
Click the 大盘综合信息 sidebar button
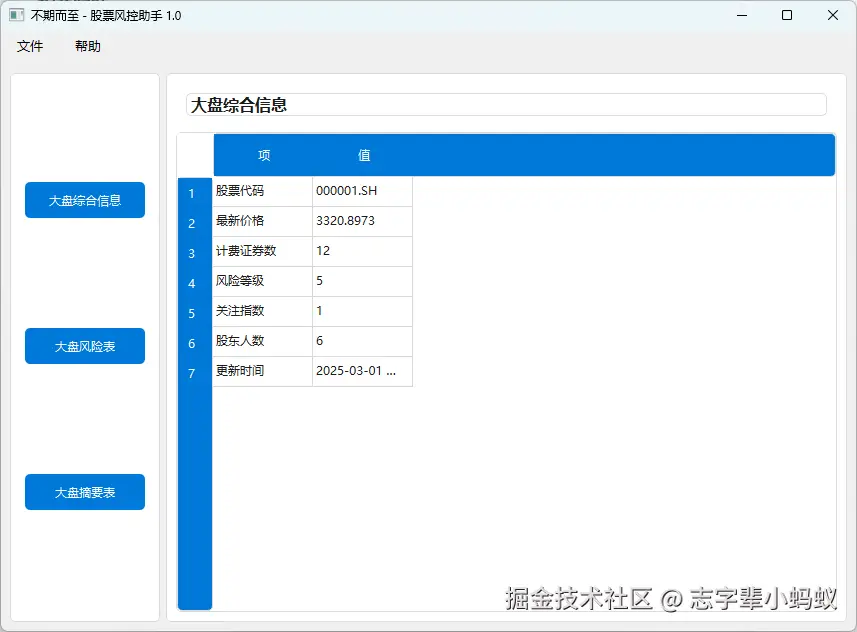[85, 200]
